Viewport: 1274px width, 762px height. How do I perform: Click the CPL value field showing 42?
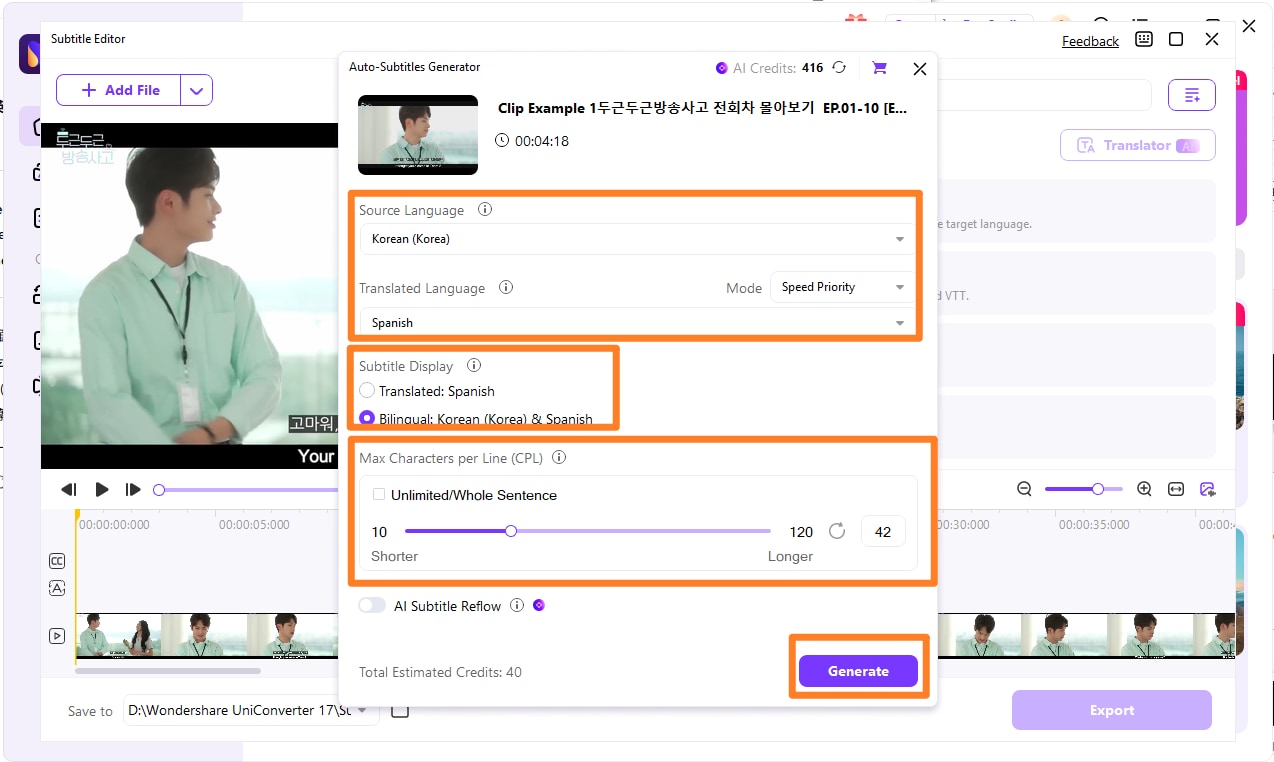tap(883, 532)
